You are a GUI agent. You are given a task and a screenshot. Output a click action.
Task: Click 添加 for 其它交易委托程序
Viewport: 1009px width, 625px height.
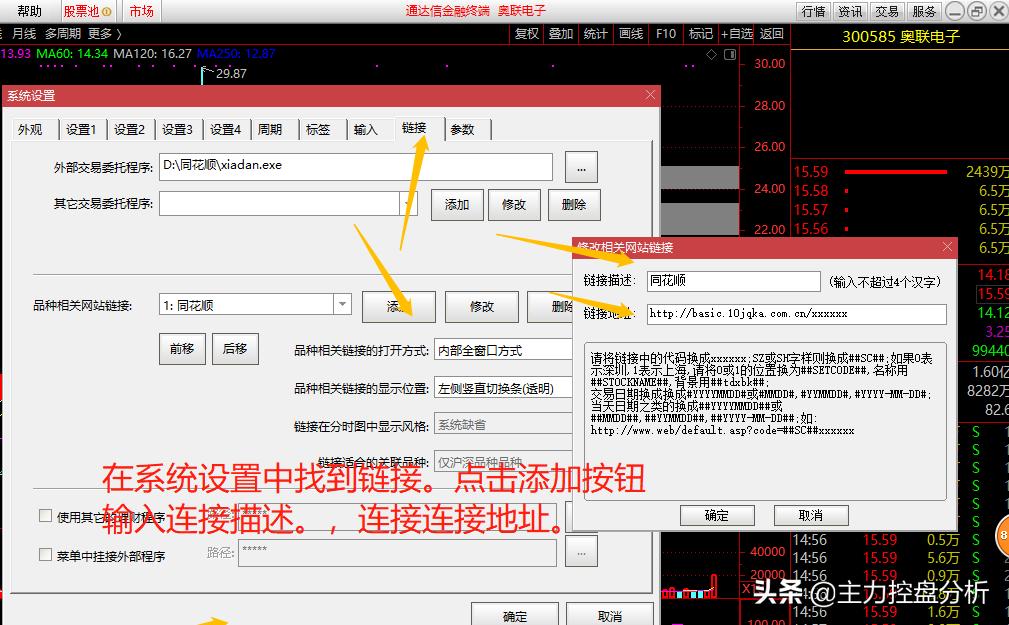point(457,205)
